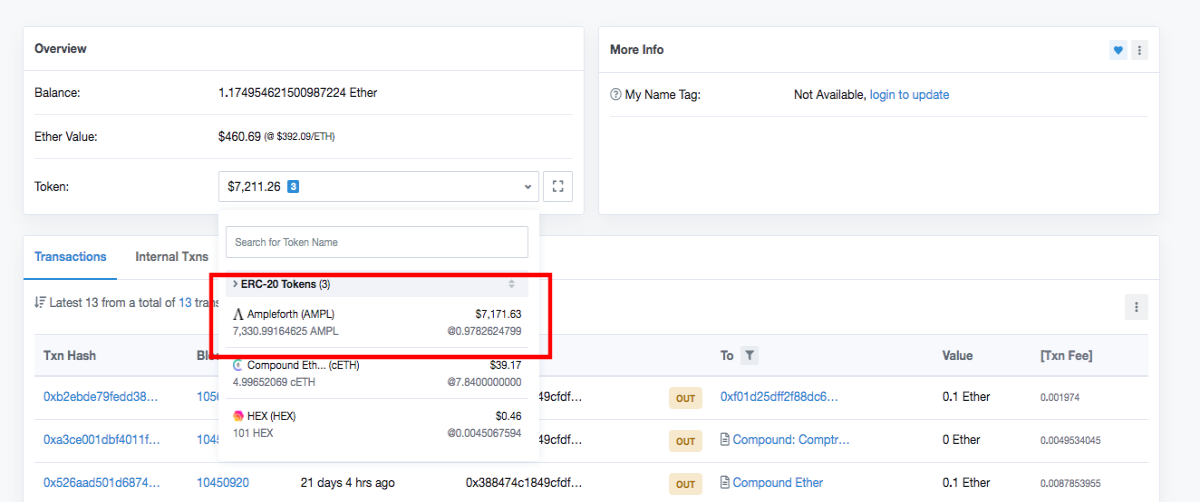The height and width of the screenshot is (502, 1200).
Task: Click the Overview panel heading
Action: 60,48
